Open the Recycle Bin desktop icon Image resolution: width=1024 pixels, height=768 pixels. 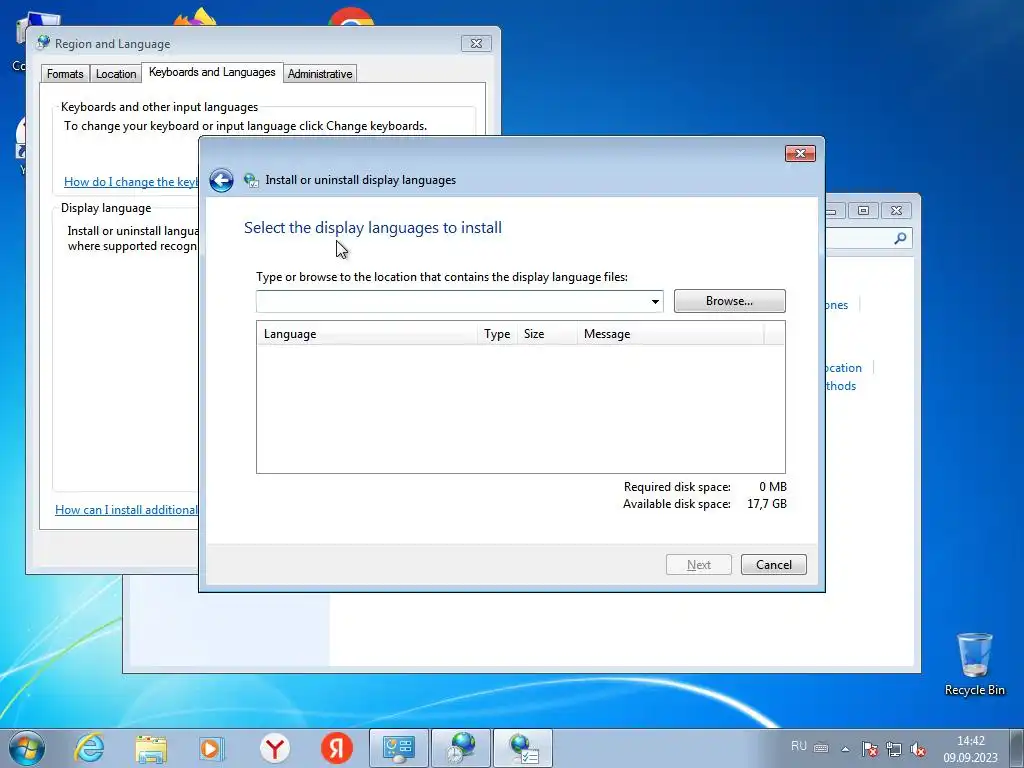click(x=974, y=664)
